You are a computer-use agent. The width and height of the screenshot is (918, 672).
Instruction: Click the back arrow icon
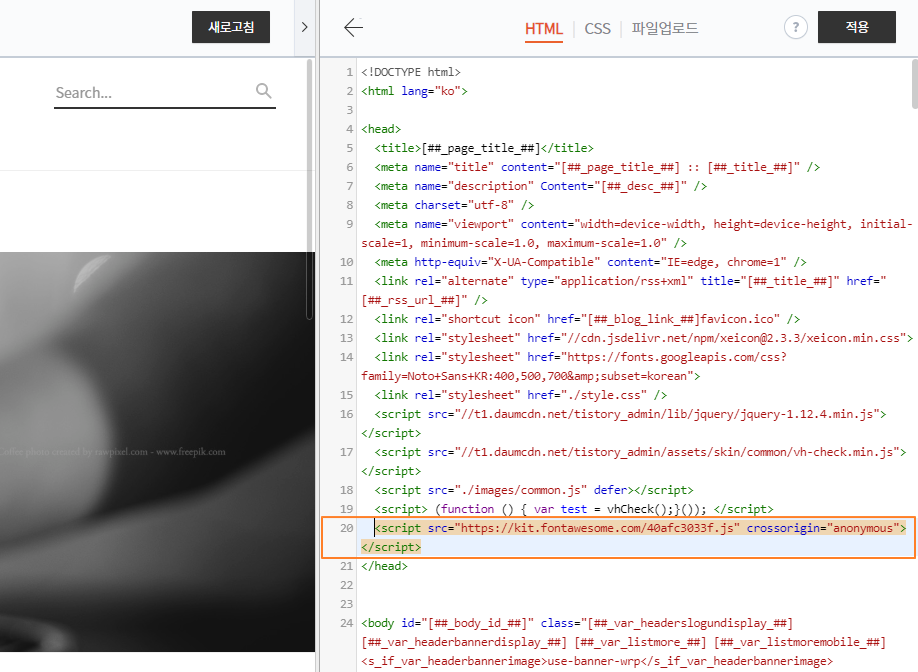pyautogui.click(x=354, y=27)
